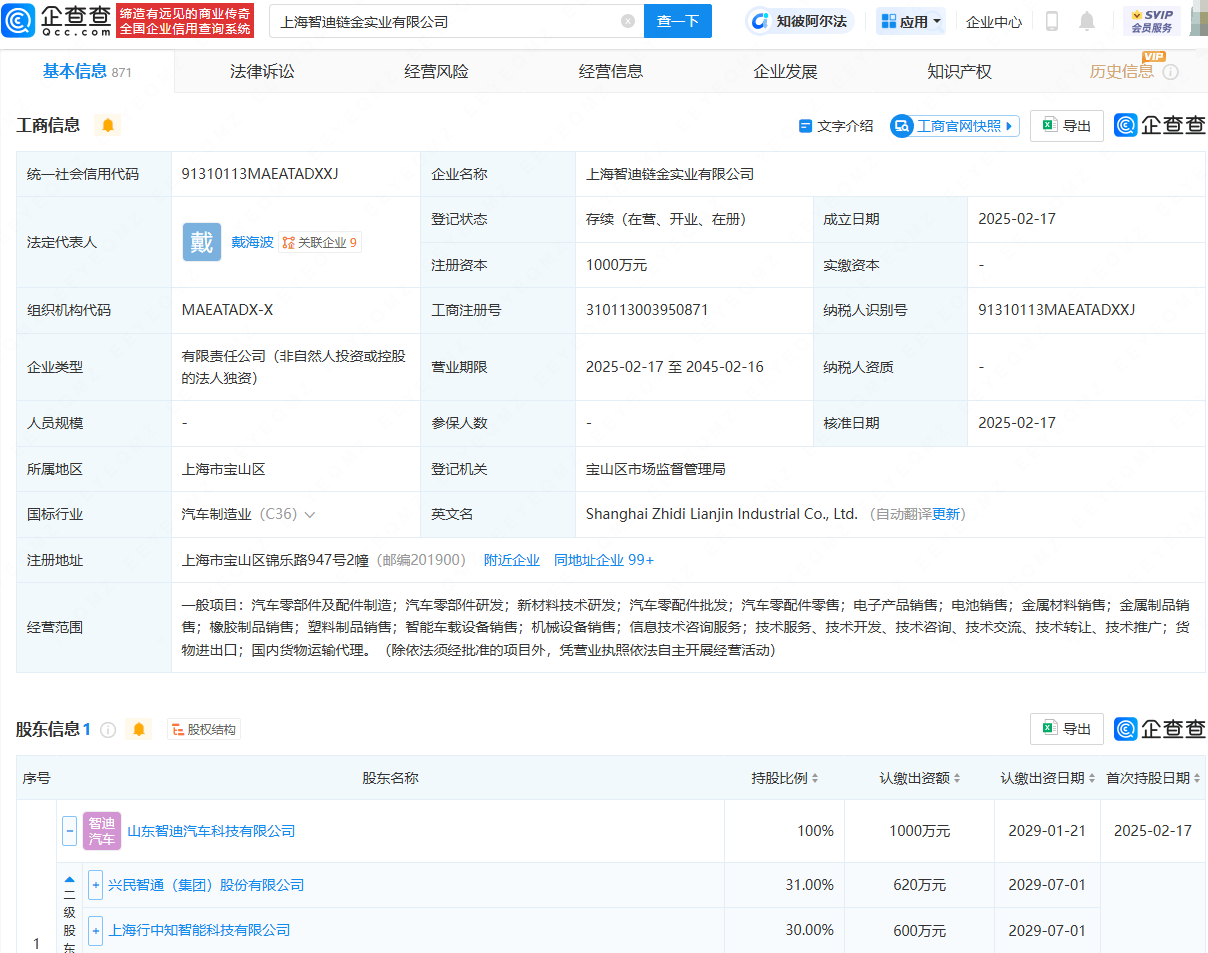1208x953 pixels.
Task: Click registration number 310113003950871
Action: pos(647,310)
